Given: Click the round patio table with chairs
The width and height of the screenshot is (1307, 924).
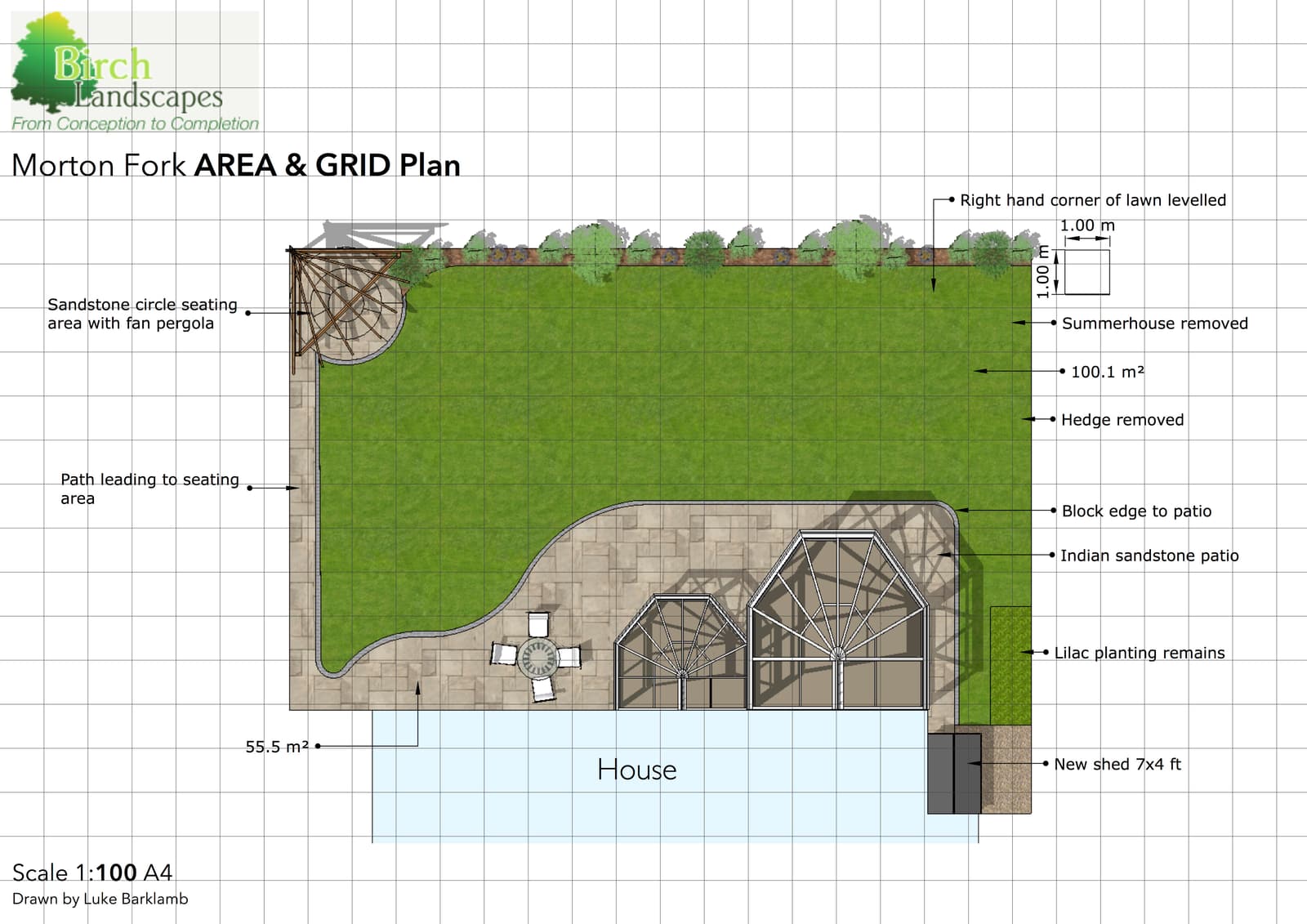Looking at the screenshot, I should coord(537,656).
